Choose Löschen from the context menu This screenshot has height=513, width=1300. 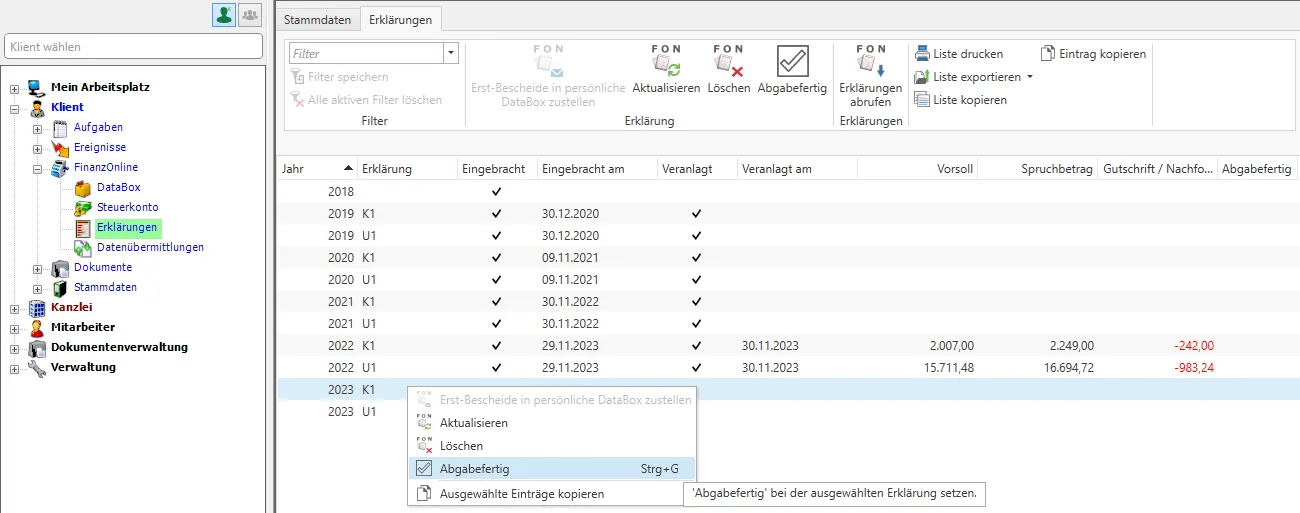[552, 446]
